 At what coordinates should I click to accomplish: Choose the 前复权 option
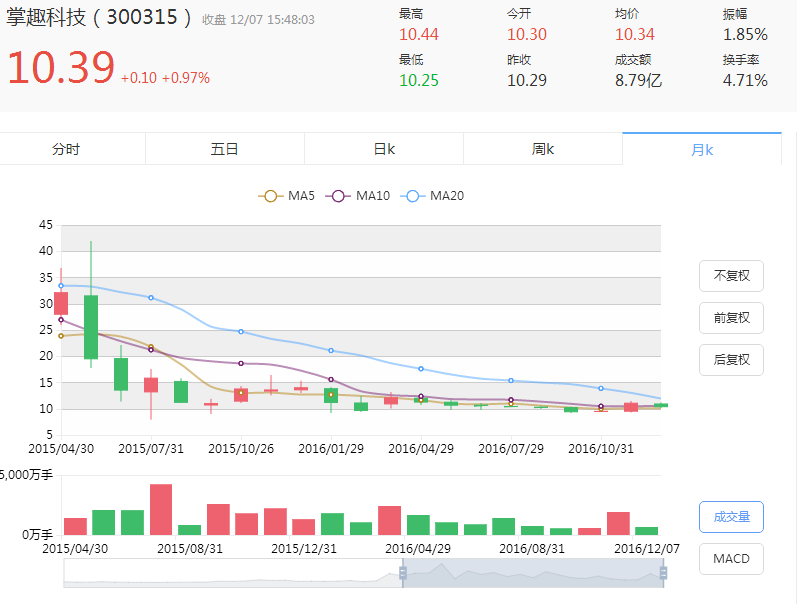731,318
